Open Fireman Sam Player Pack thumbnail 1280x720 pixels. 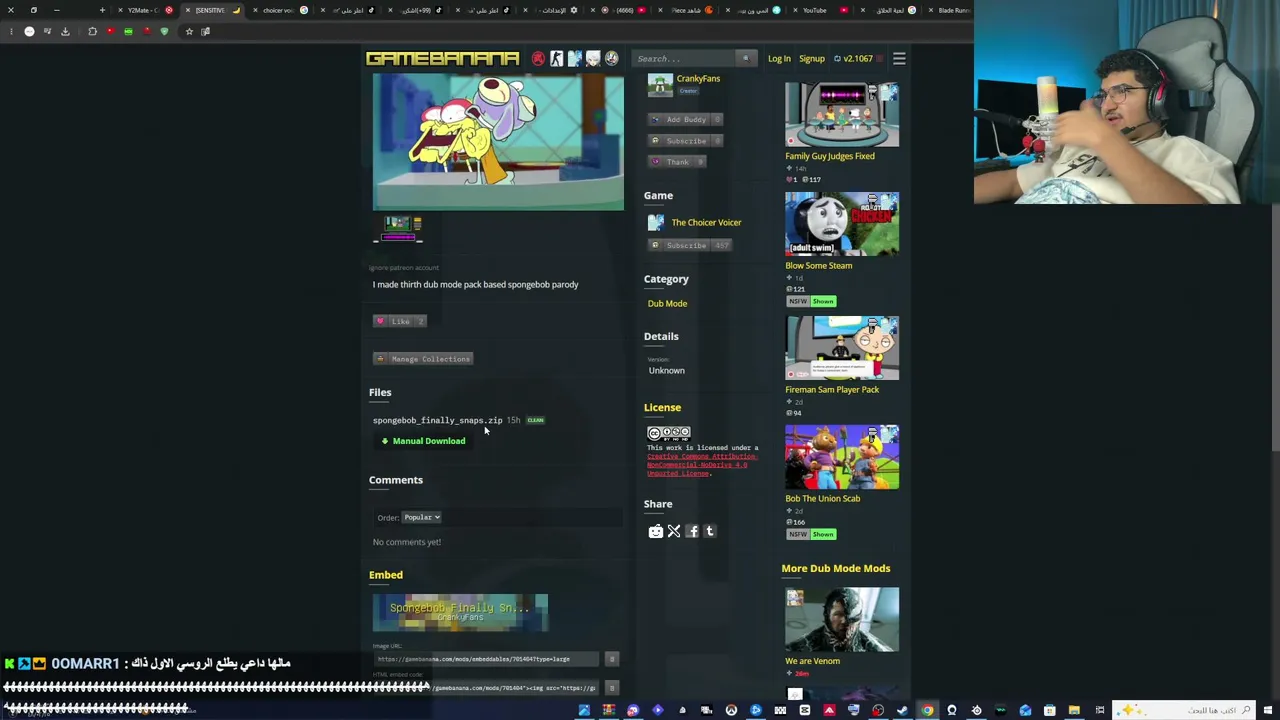click(842, 348)
